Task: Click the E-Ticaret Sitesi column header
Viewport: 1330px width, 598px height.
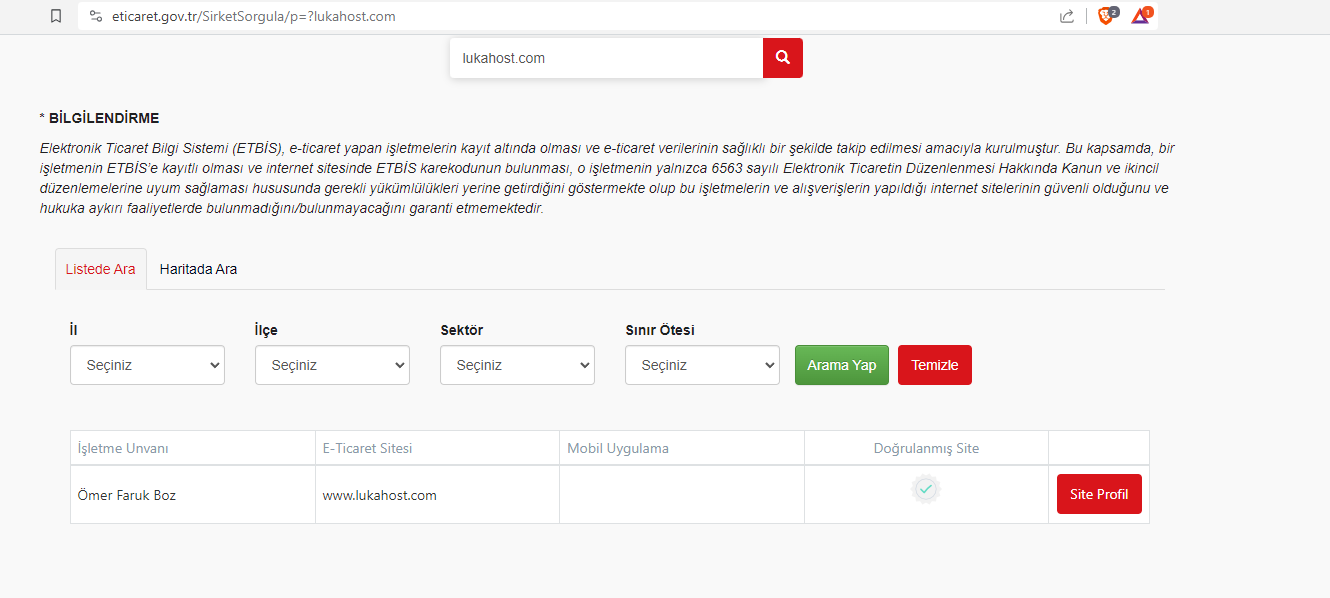Action: click(437, 448)
